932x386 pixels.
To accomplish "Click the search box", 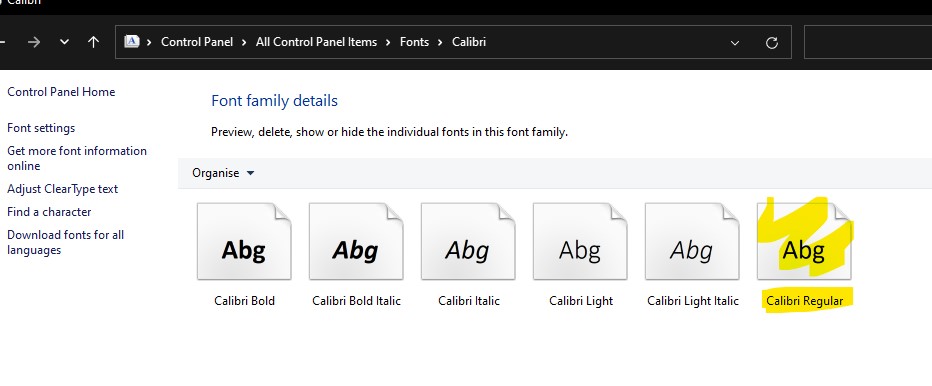I will pyautogui.click(x=868, y=42).
